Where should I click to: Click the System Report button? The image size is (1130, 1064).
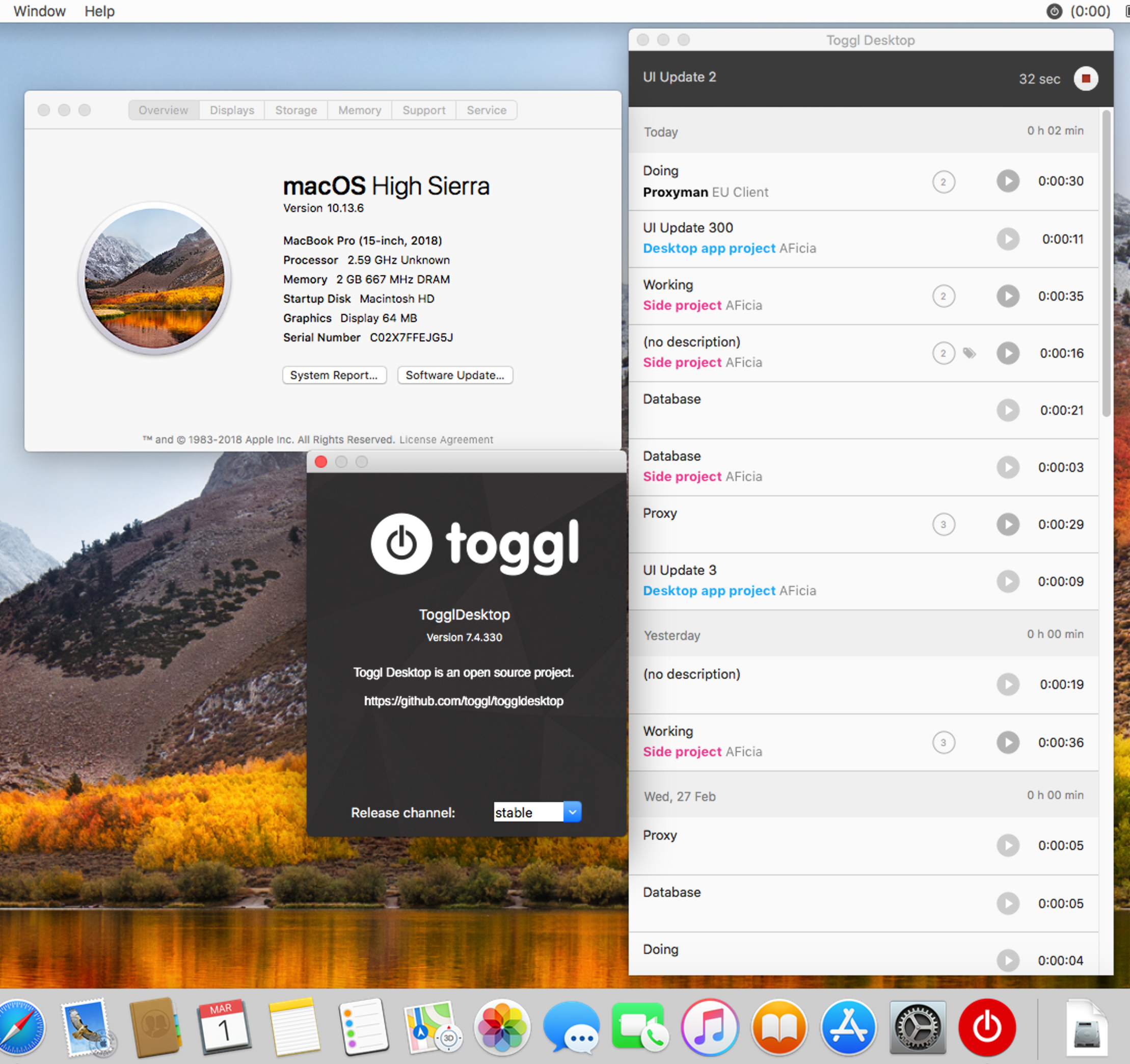point(334,376)
